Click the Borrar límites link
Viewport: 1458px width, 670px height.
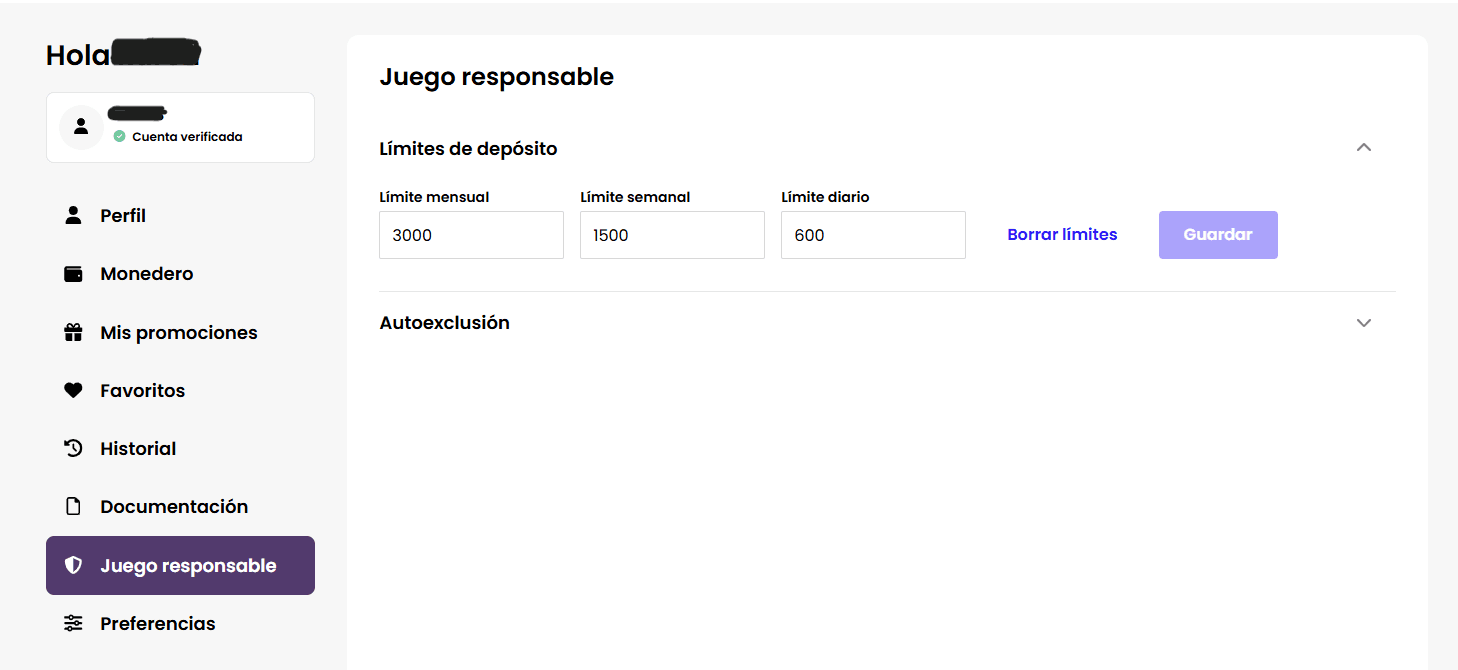(x=1062, y=234)
